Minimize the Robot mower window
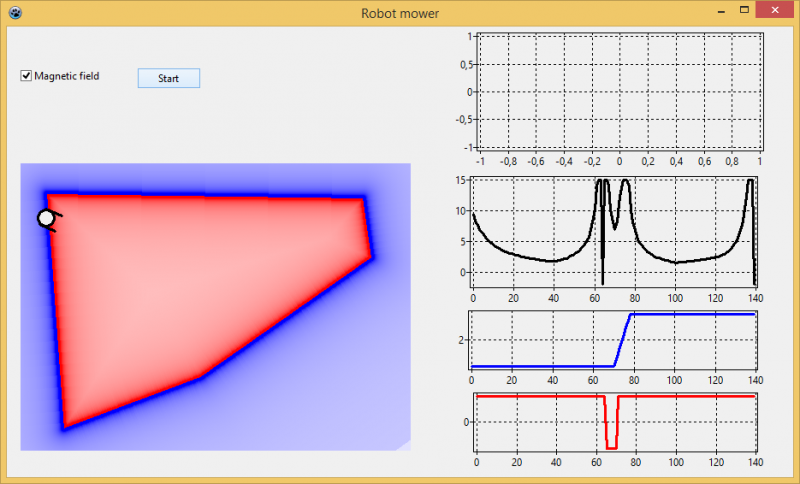 pyautogui.click(x=721, y=11)
